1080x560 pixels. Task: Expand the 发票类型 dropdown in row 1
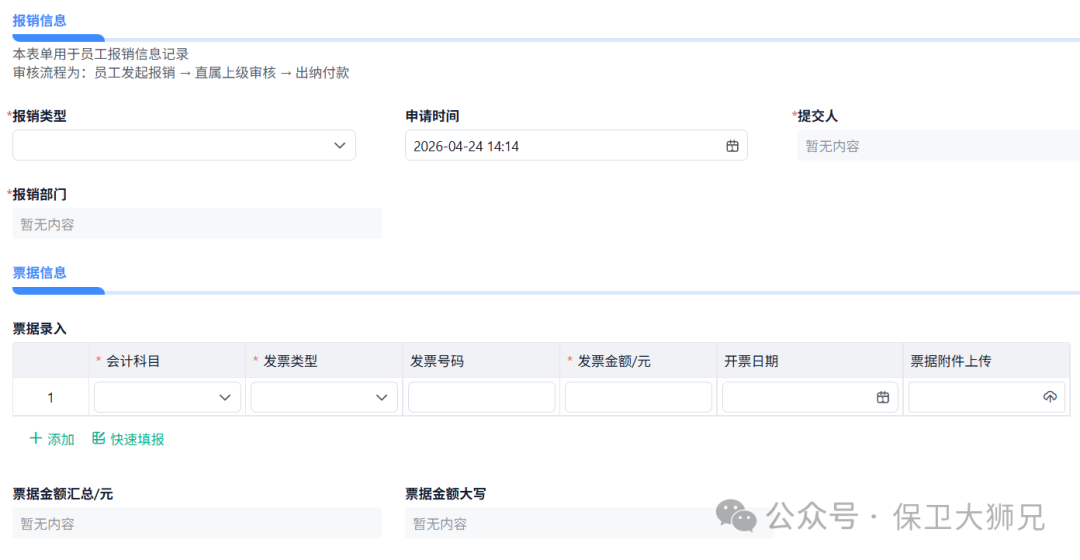pyautogui.click(x=324, y=397)
